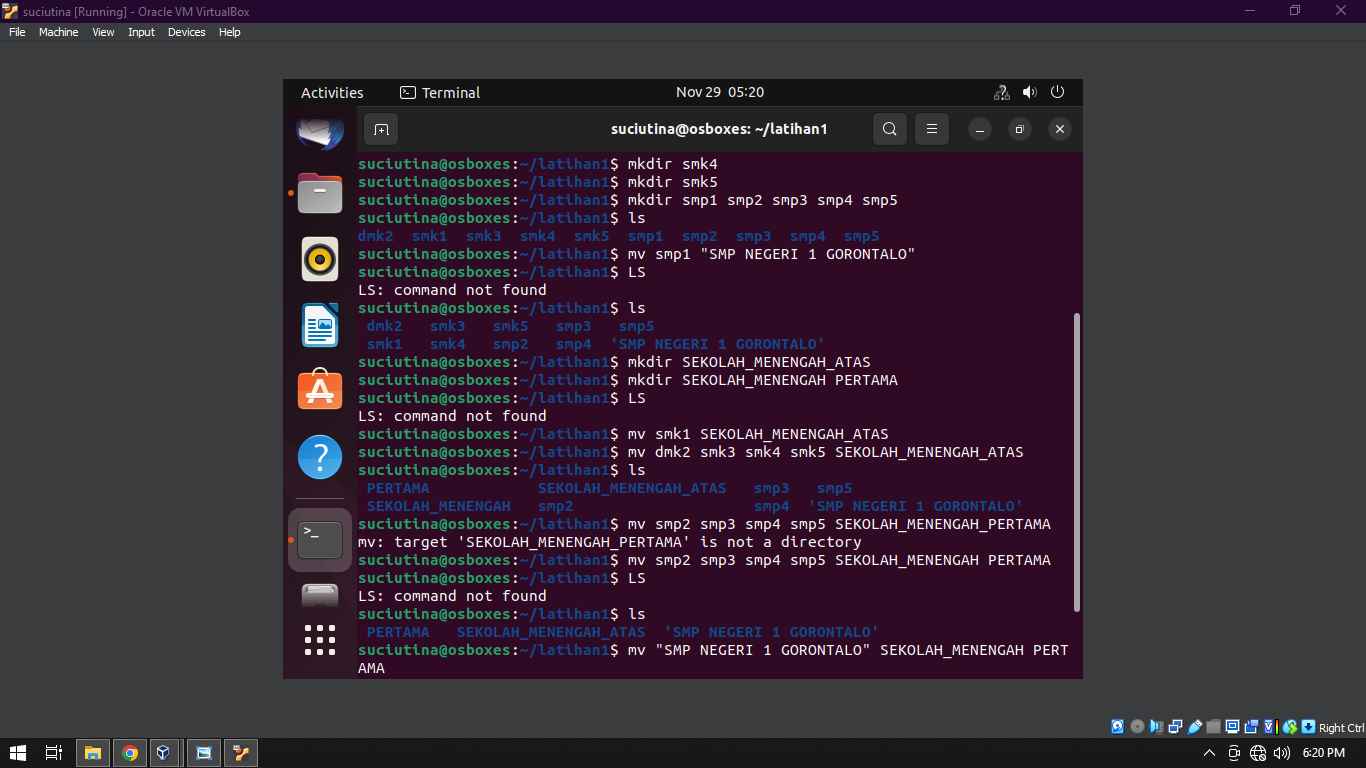Click the error 'is not a directory' line
Screen dimensions: 1366x768
tap(610, 542)
